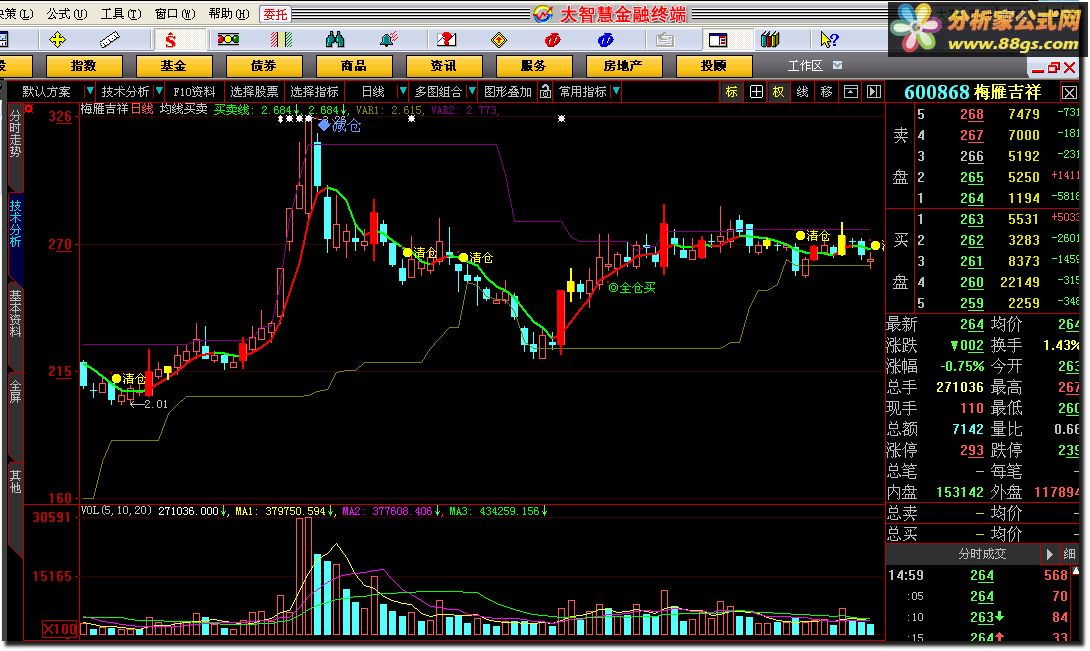Toggle the 标 chart marker button
1090x651 pixels.
point(731,91)
